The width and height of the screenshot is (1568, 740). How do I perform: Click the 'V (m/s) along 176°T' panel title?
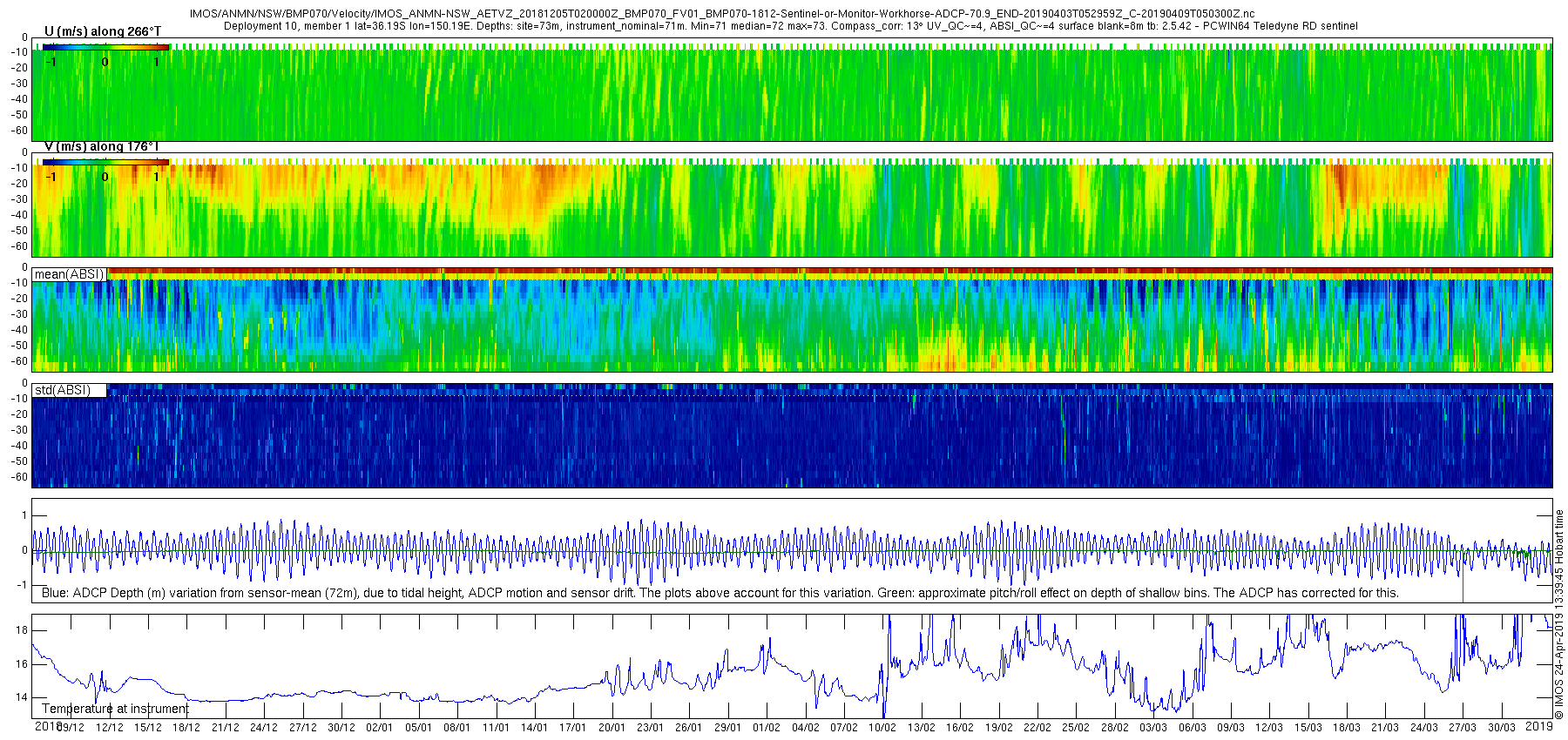pos(102,146)
